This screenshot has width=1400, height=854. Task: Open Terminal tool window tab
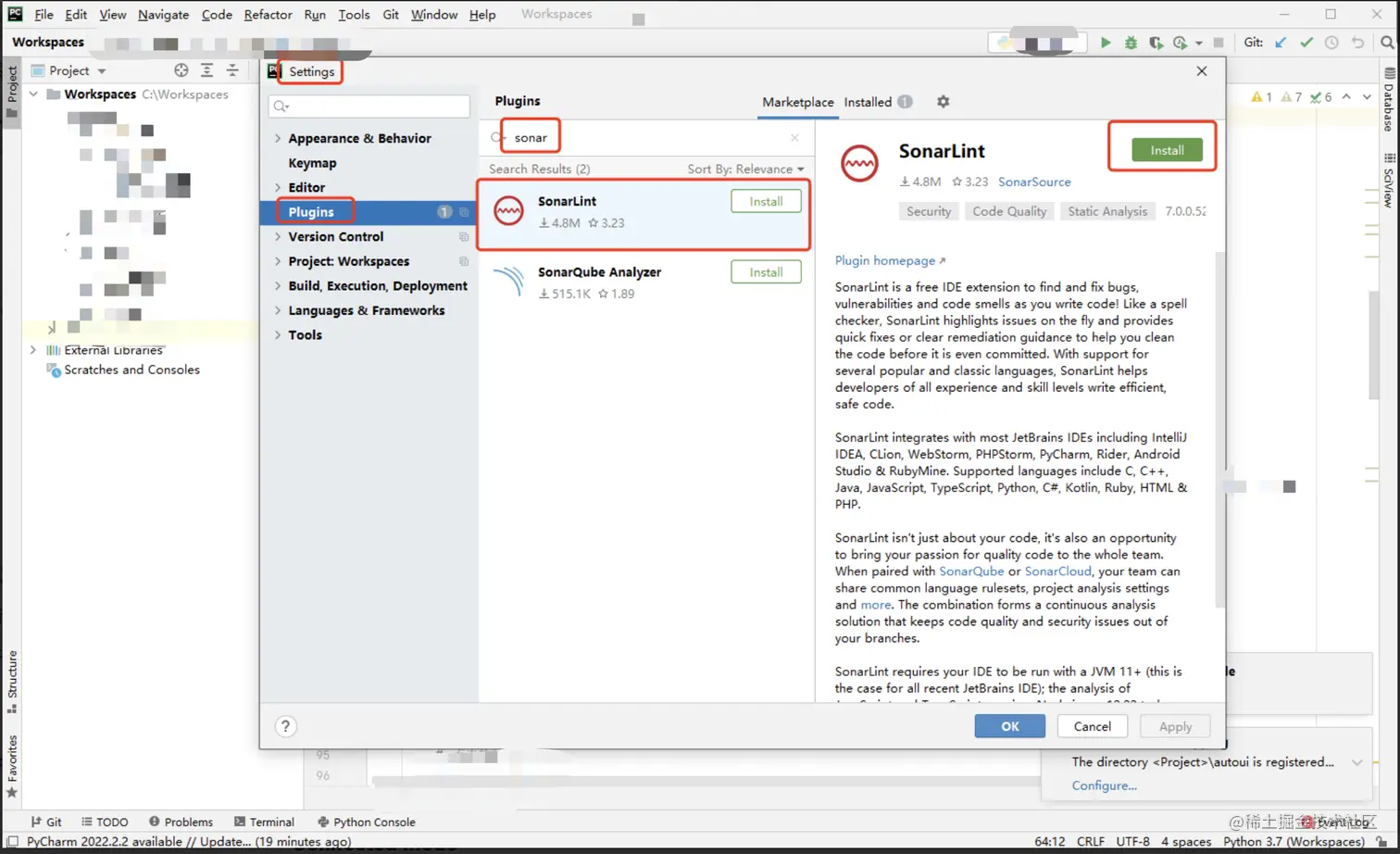(264, 822)
